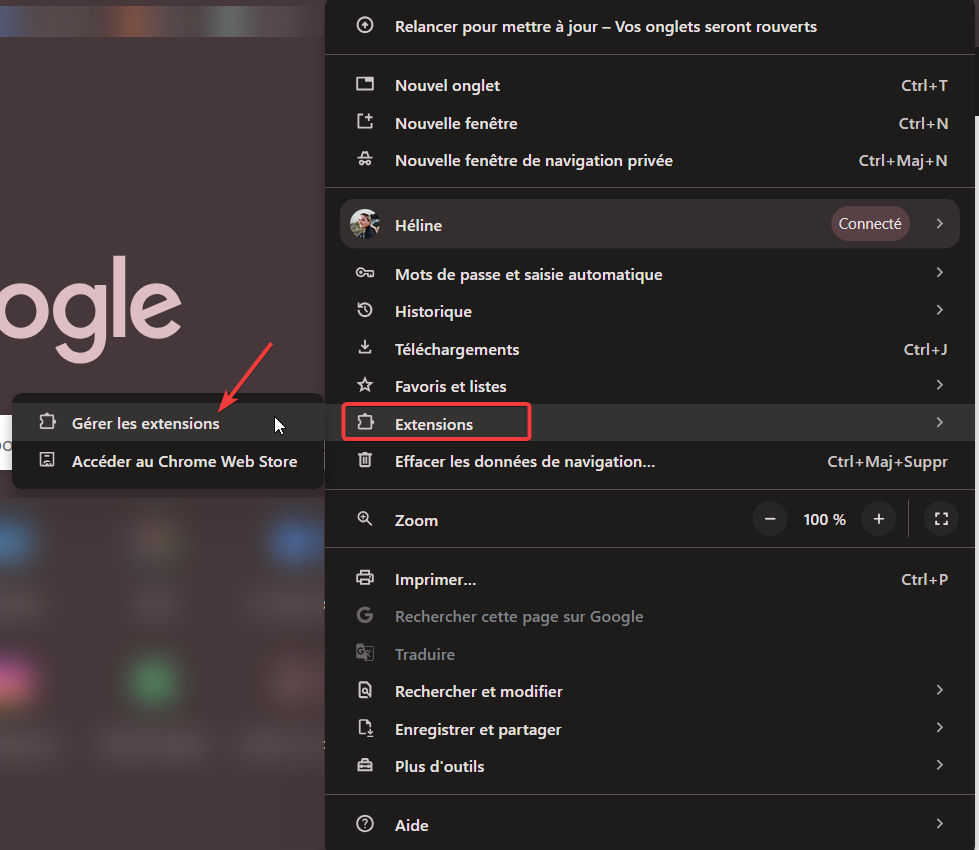Click the Traduire translate icon
Viewport: 979px width, 850px height.
coord(365,653)
